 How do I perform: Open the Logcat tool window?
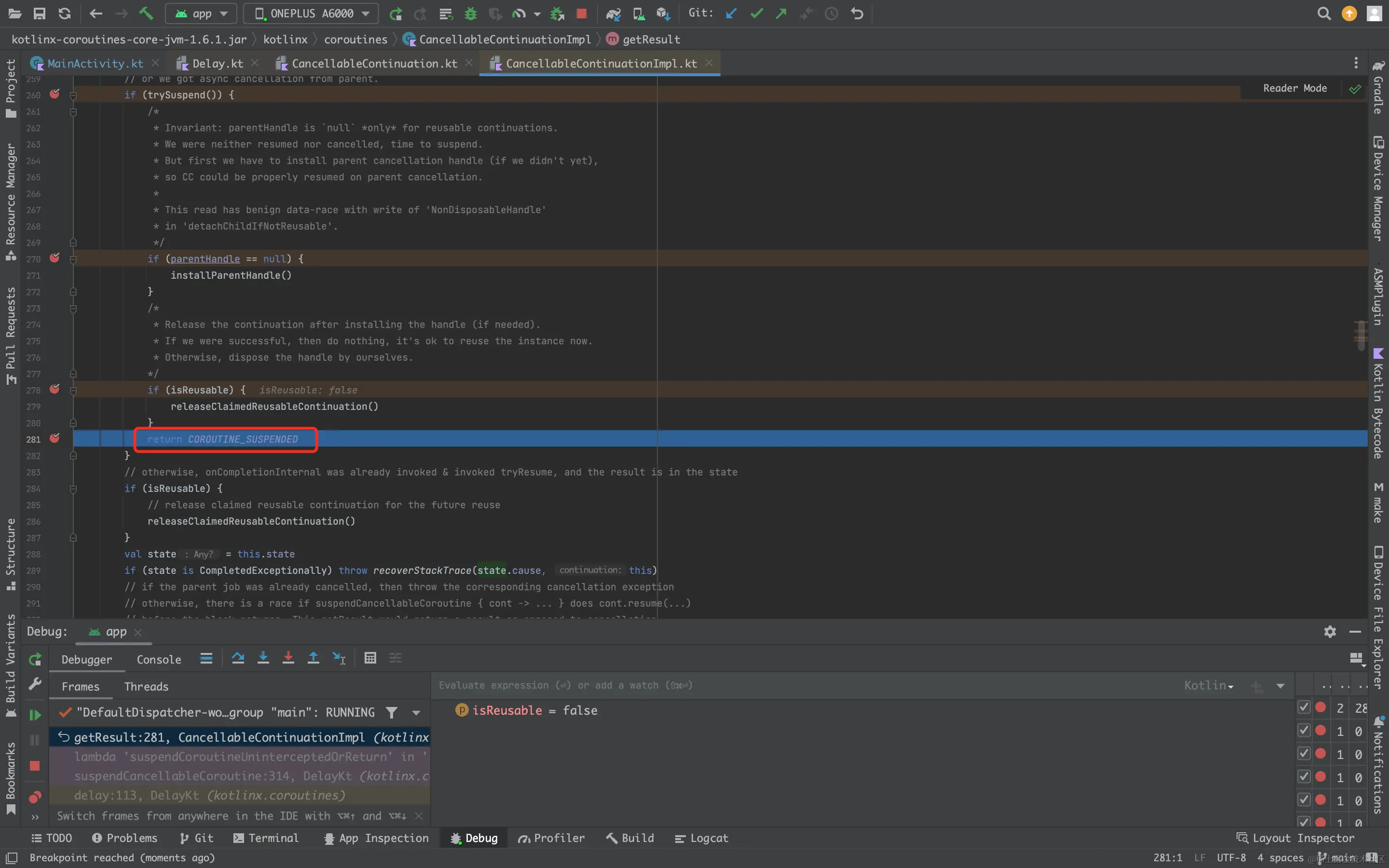coord(701,838)
